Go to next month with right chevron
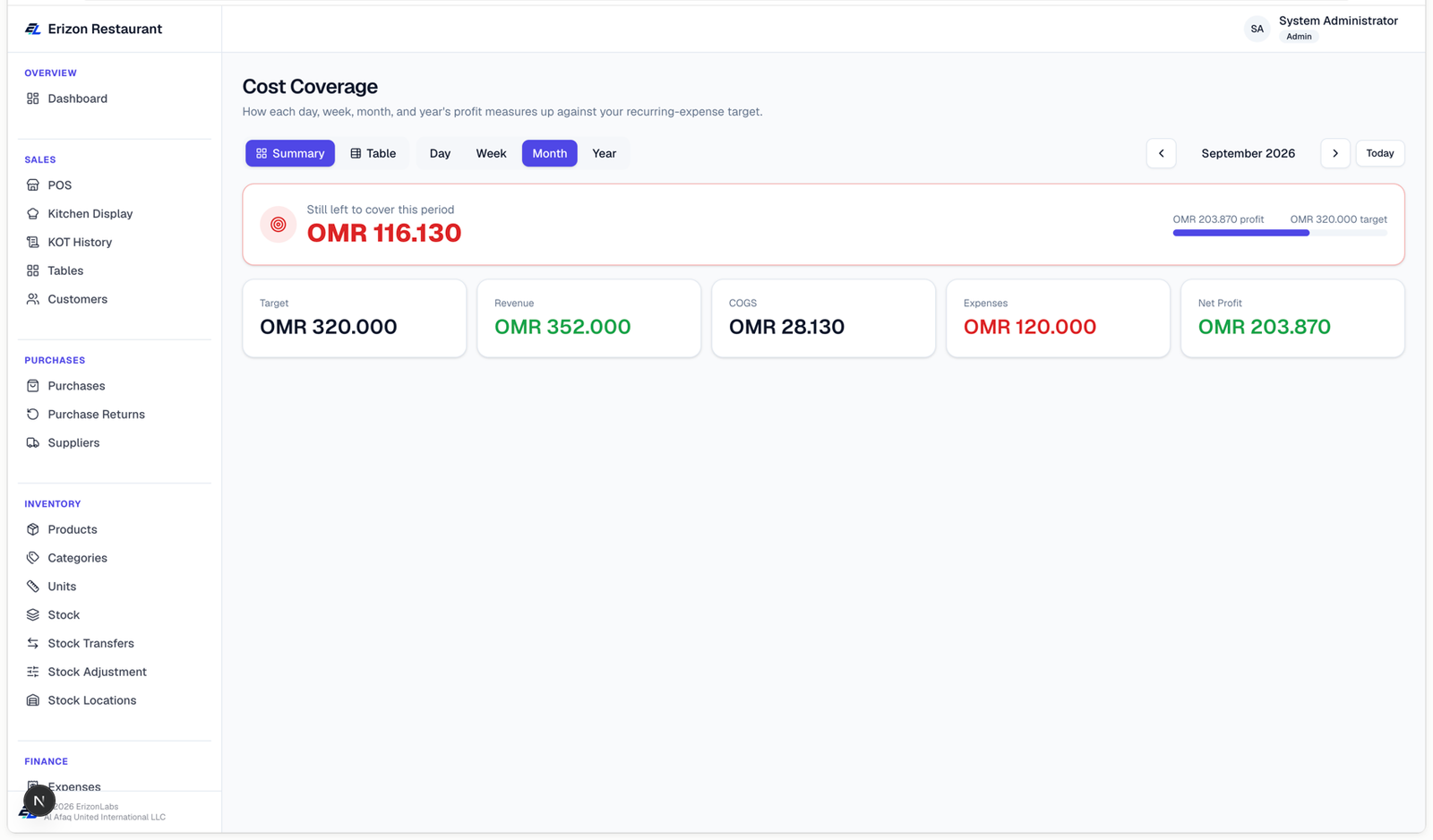This screenshot has height=840, width=1433. (x=1335, y=153)
